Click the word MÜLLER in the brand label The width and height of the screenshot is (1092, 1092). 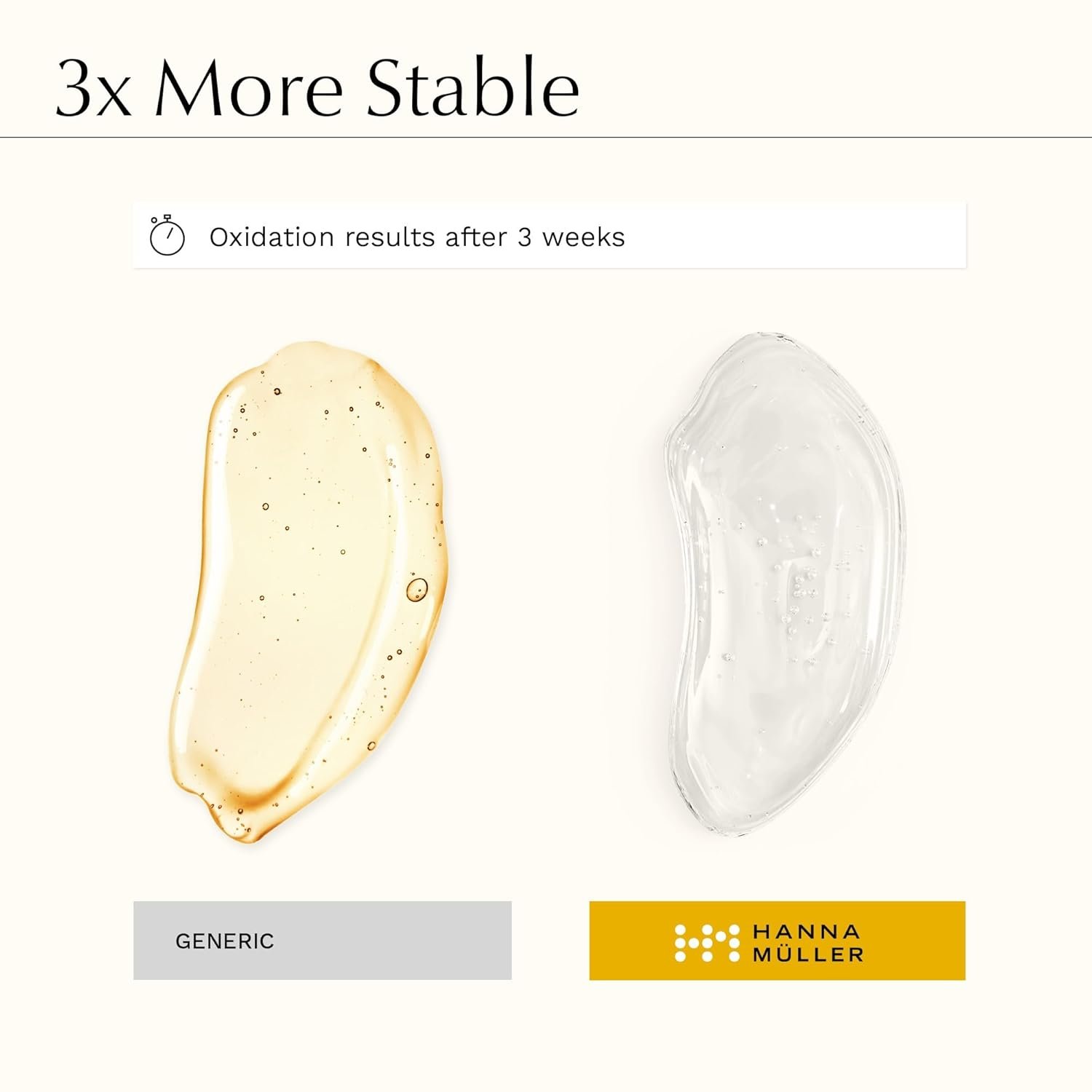click(x=808, y=954)
